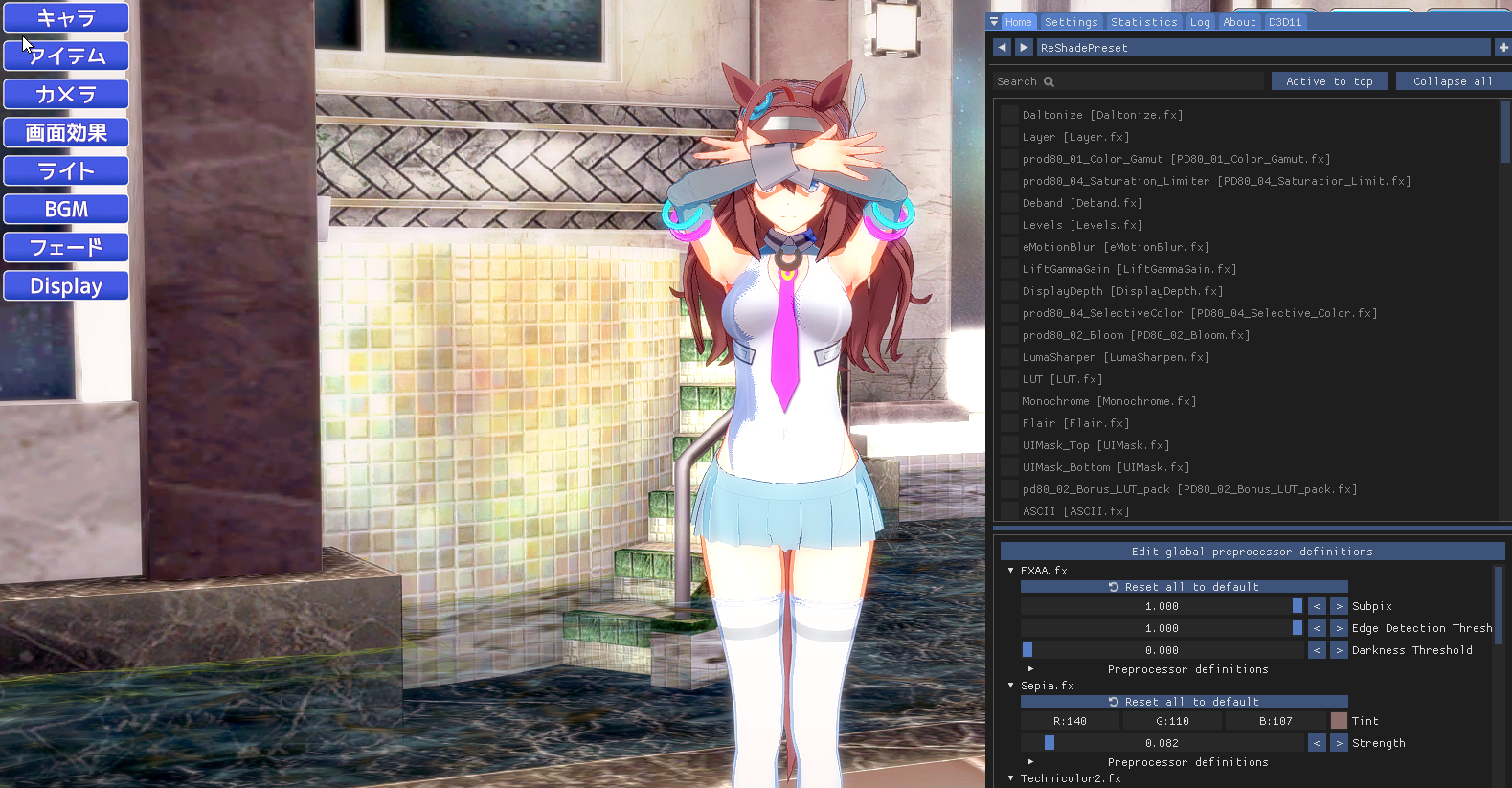
Task: Toggle the Deband effect checkbox
Action: [1009, 203]
